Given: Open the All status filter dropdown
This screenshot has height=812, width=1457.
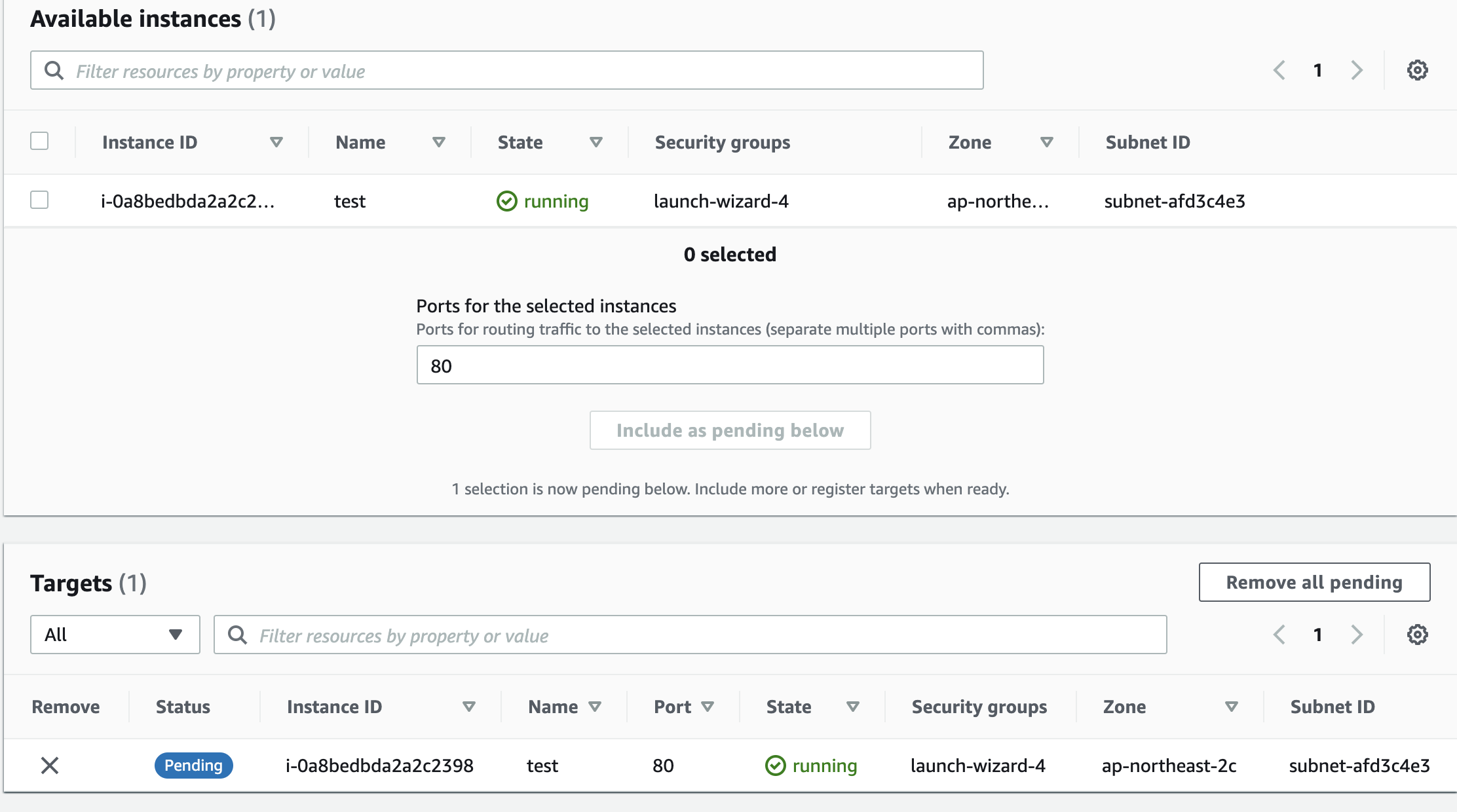Looking at the screenshot, I should [115, 635].
